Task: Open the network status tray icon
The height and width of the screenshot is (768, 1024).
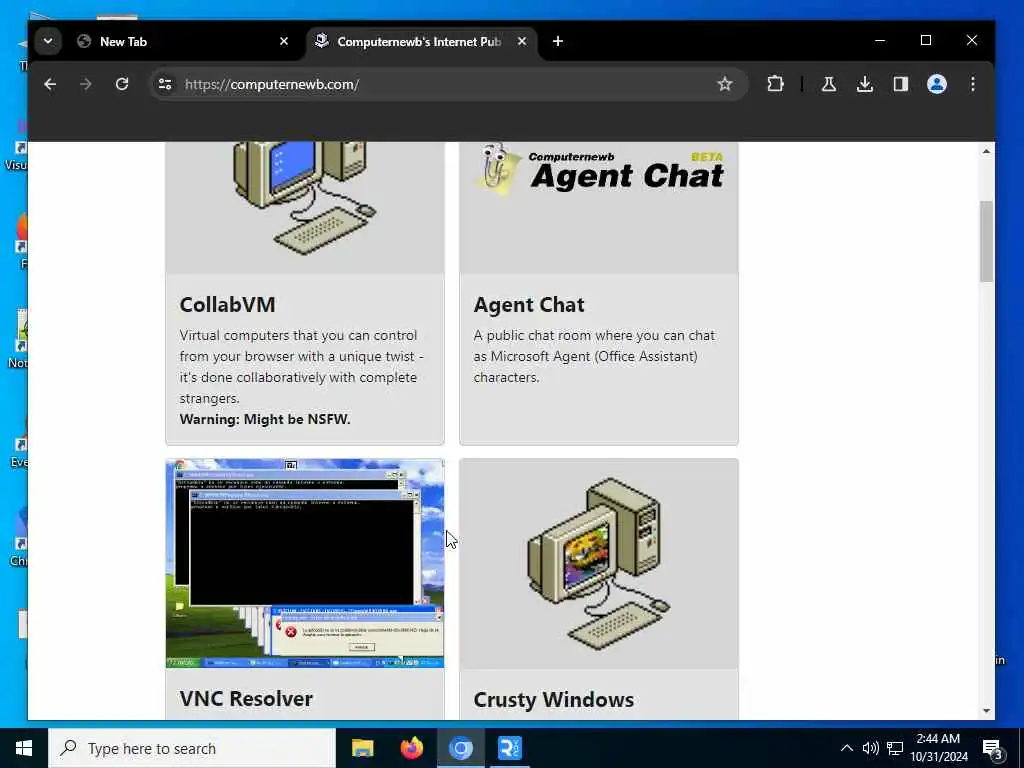Action: [895, 748]
